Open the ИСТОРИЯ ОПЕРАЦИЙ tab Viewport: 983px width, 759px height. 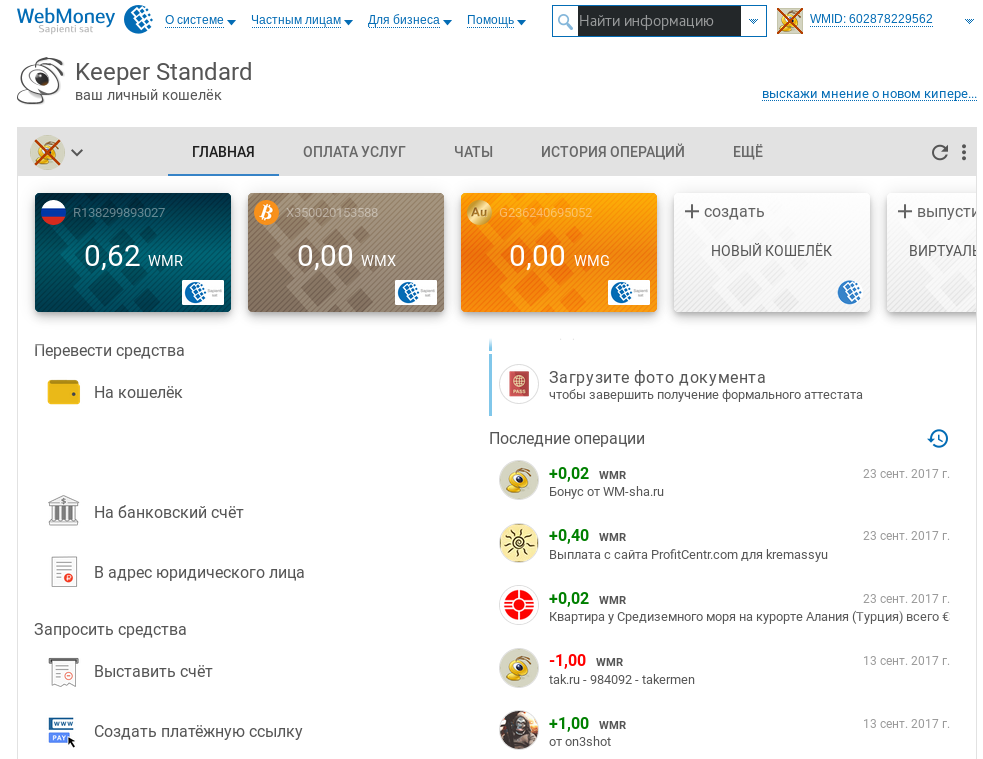[x=612, y=152]
